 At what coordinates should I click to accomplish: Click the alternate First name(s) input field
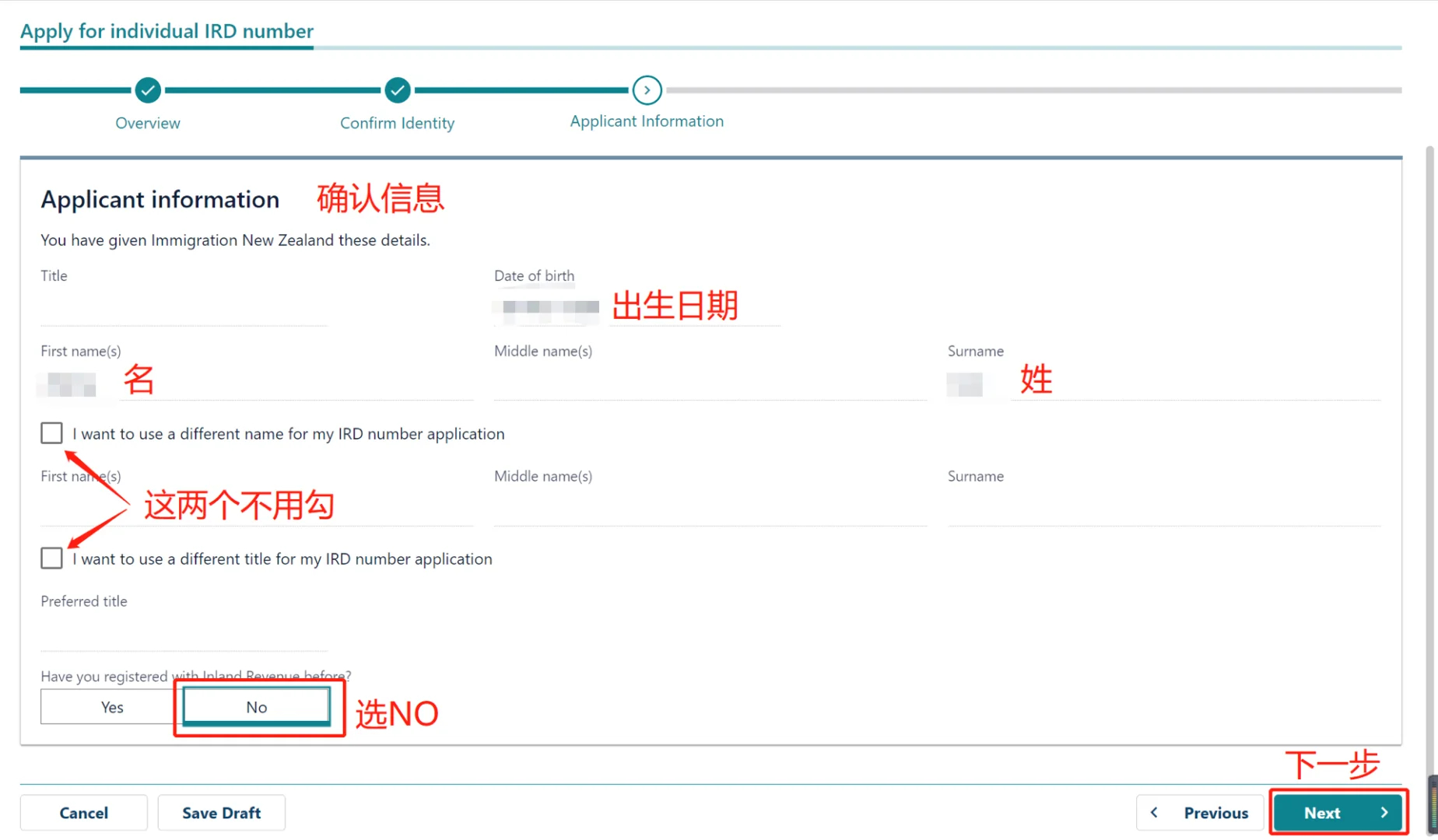(x=257, y=509)
